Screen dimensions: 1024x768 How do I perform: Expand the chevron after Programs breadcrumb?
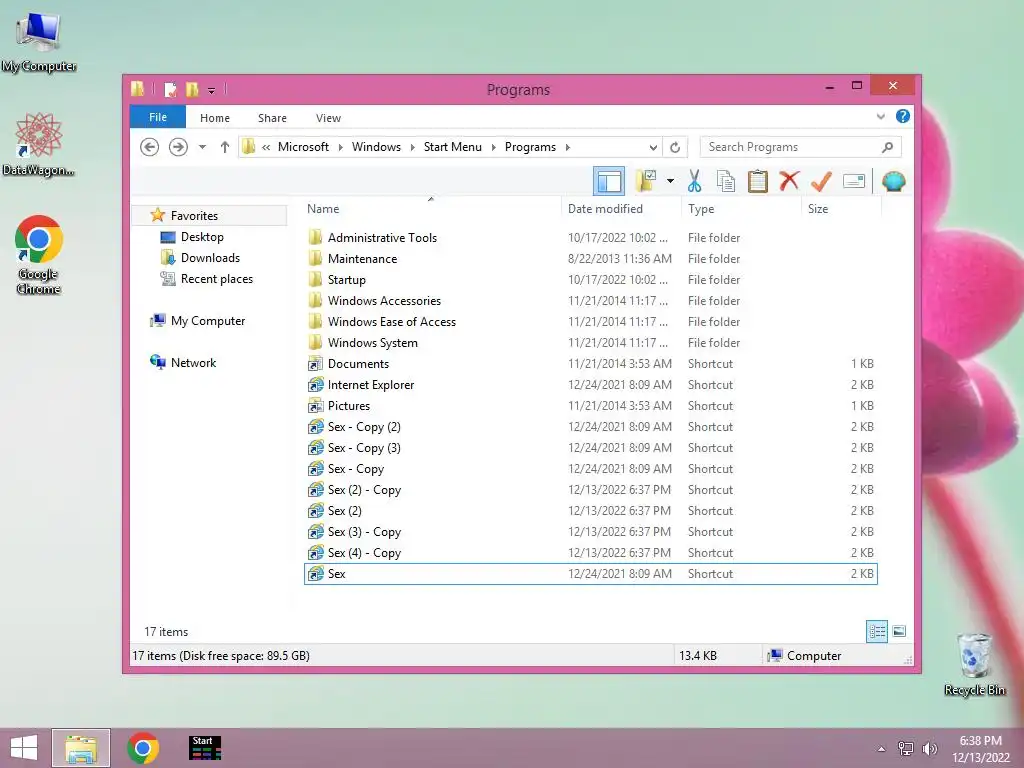[x=568, y=148]
